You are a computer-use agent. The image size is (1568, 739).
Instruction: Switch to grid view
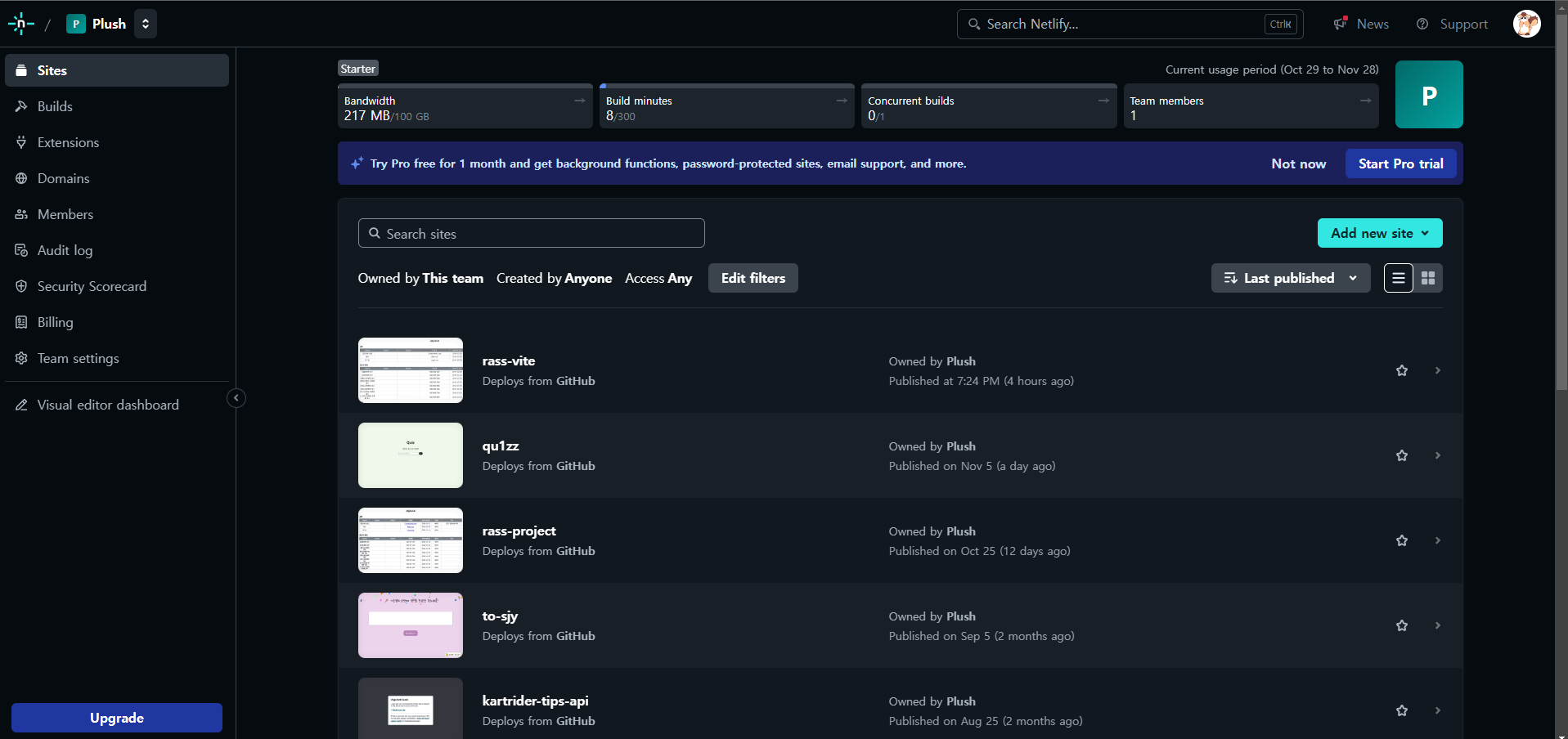coord(1428,278)
